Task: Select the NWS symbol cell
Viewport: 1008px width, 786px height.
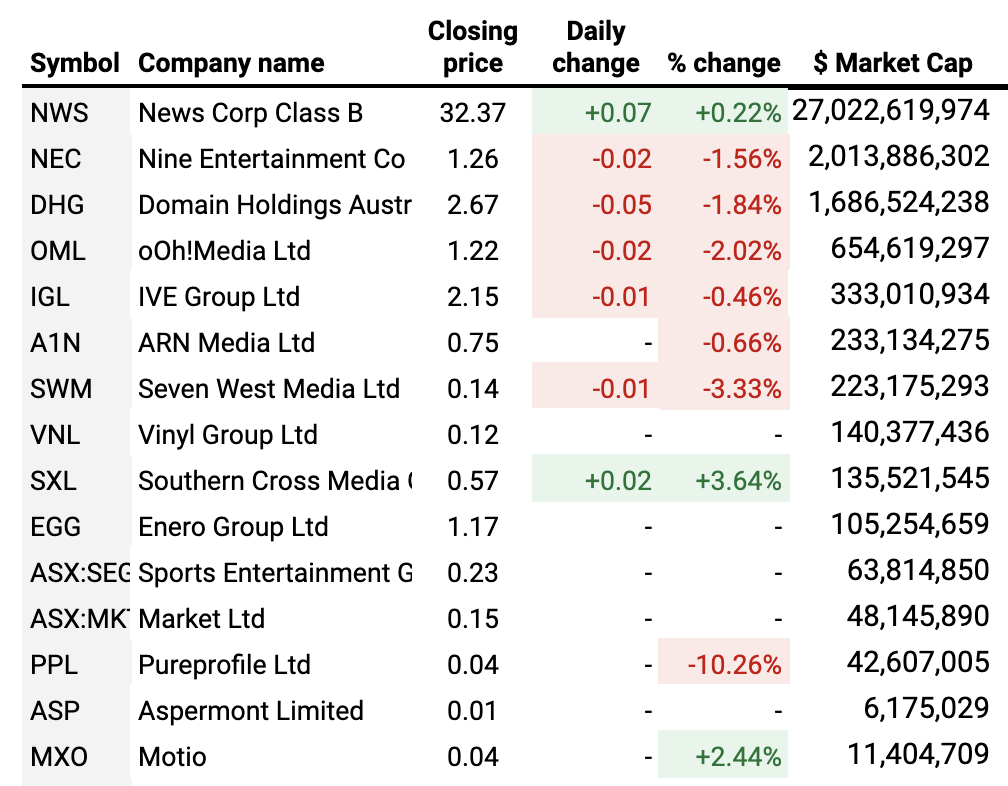Action: pos(60,113)
